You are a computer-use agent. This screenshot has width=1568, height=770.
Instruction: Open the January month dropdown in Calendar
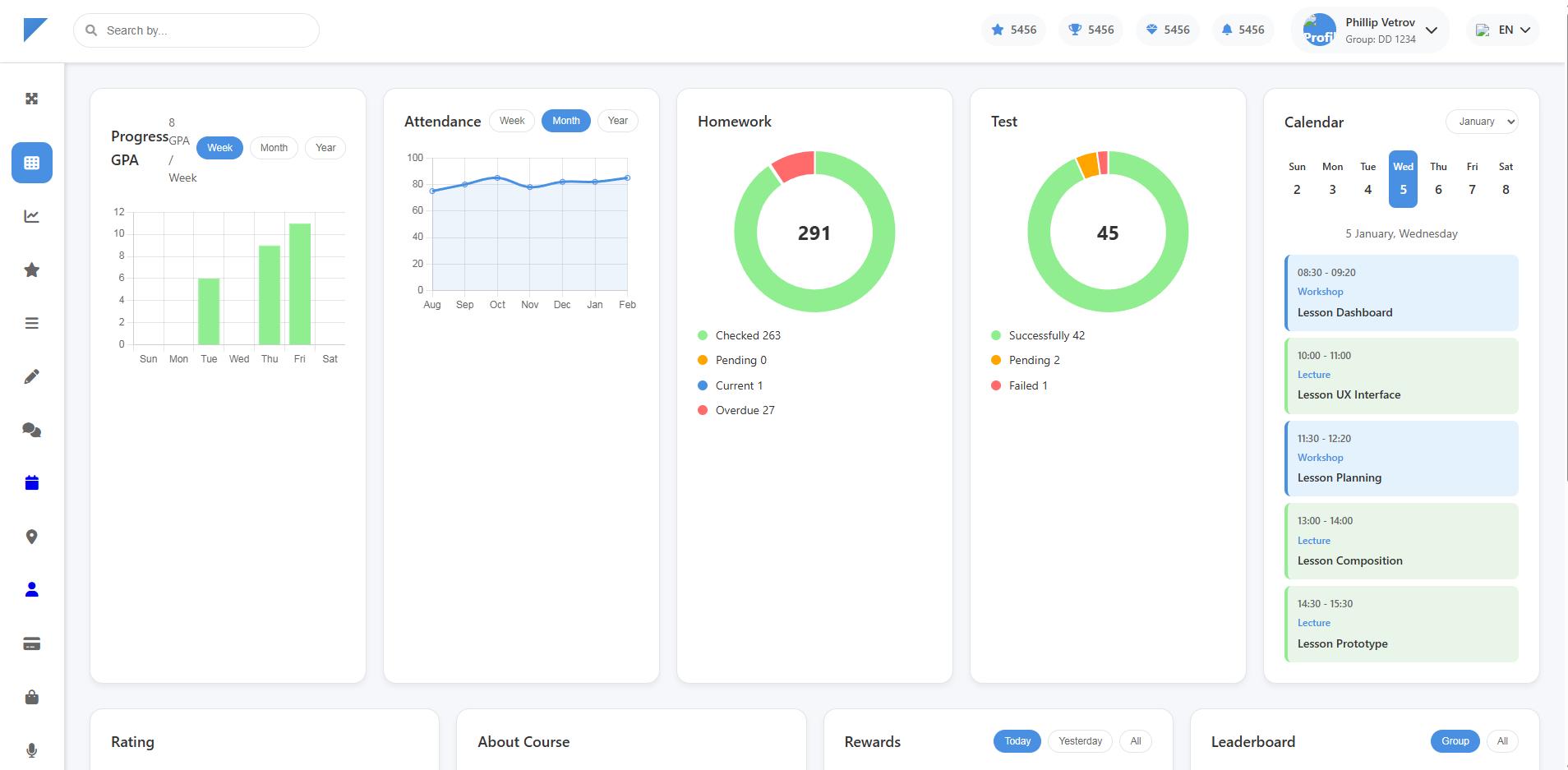tap(1482, 122)
